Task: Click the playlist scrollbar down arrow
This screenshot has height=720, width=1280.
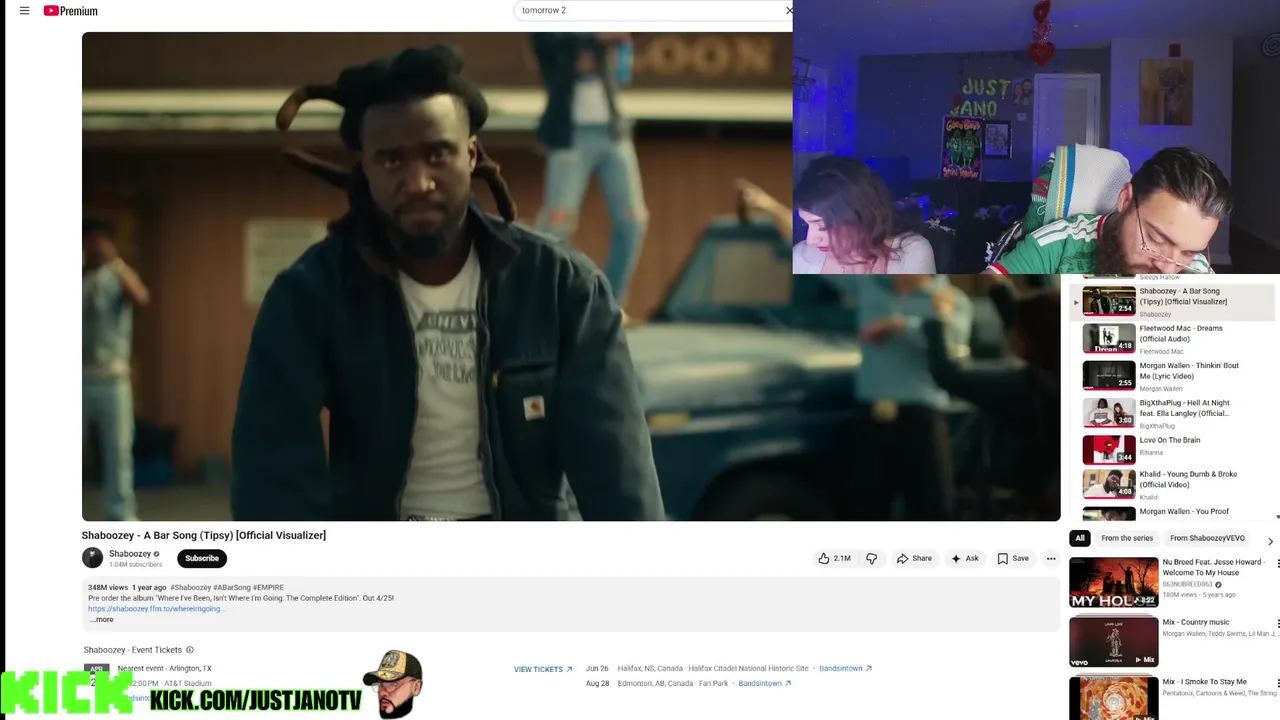Action: pos(1277,517)
